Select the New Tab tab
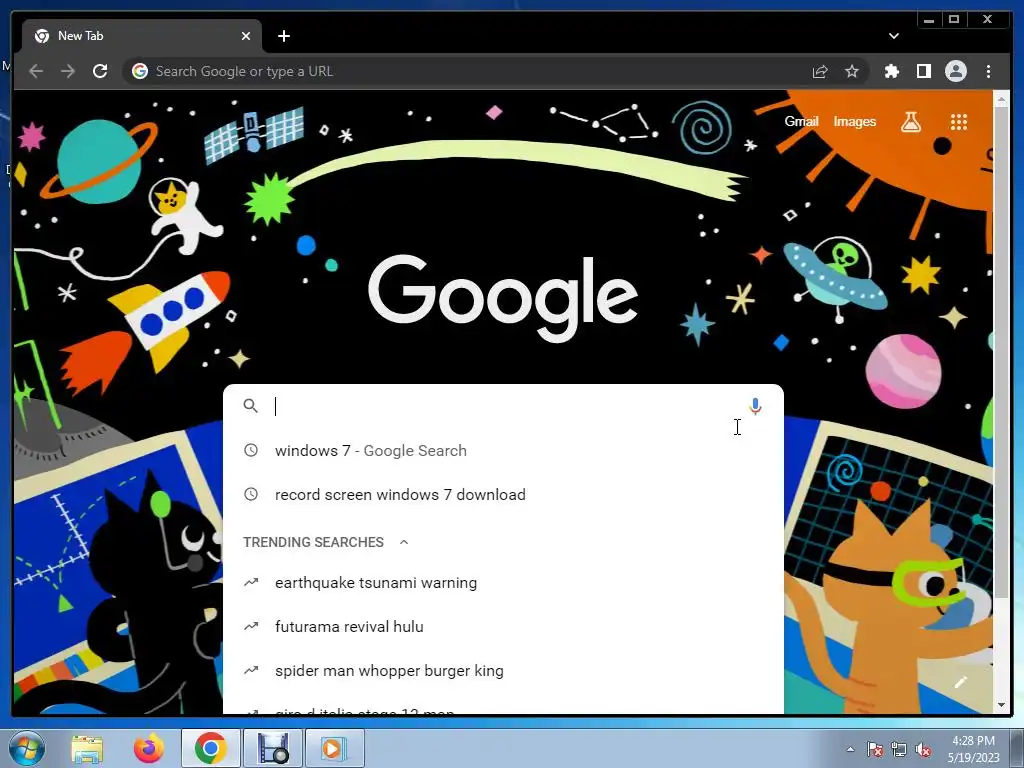Viewport: 1024px width, 768px height. coord(142,36)
